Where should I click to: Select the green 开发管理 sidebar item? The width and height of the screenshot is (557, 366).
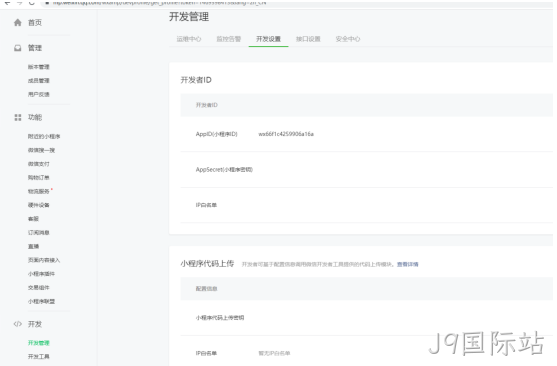click(39, 343)
